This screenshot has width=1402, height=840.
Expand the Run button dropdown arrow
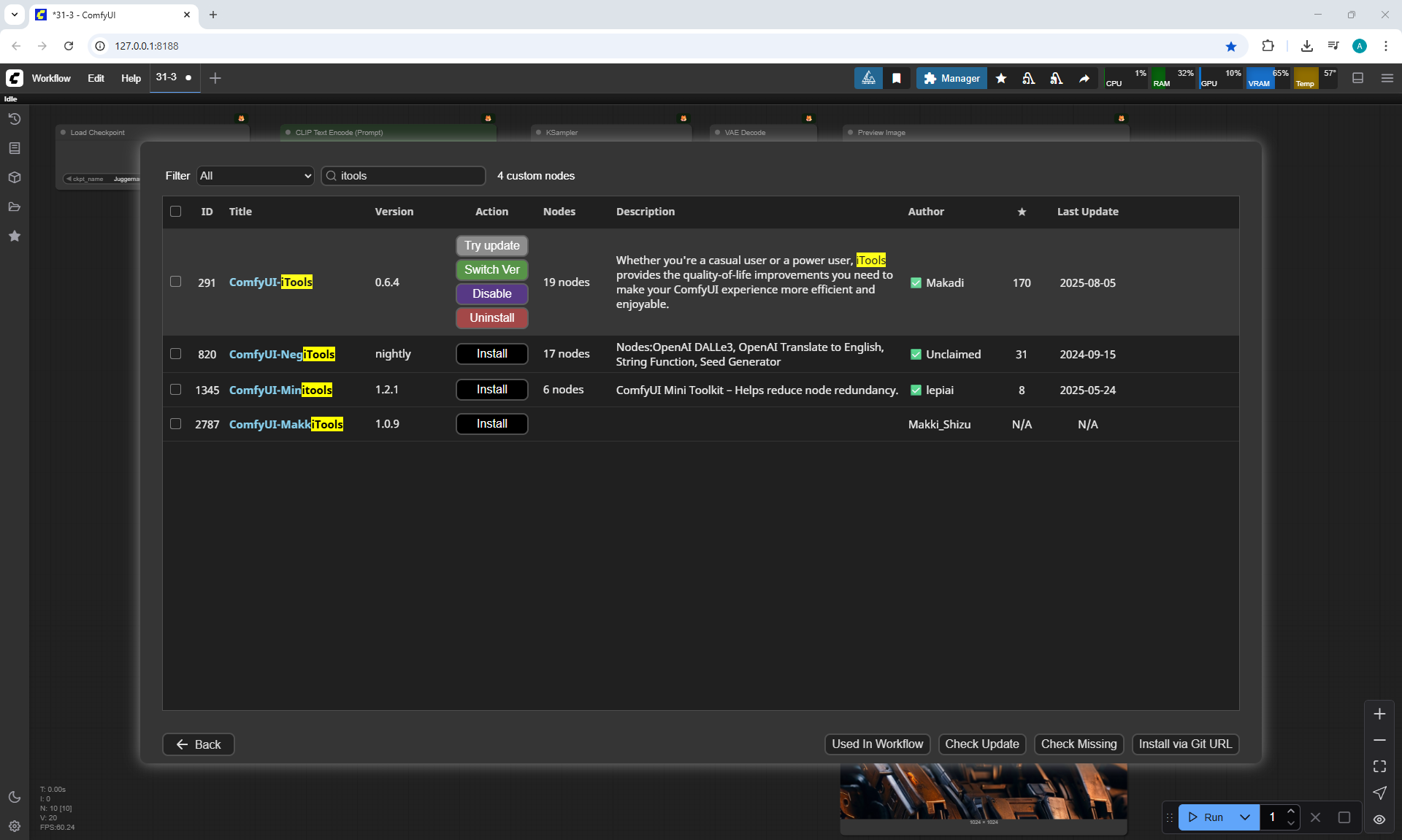(1245, 817)
